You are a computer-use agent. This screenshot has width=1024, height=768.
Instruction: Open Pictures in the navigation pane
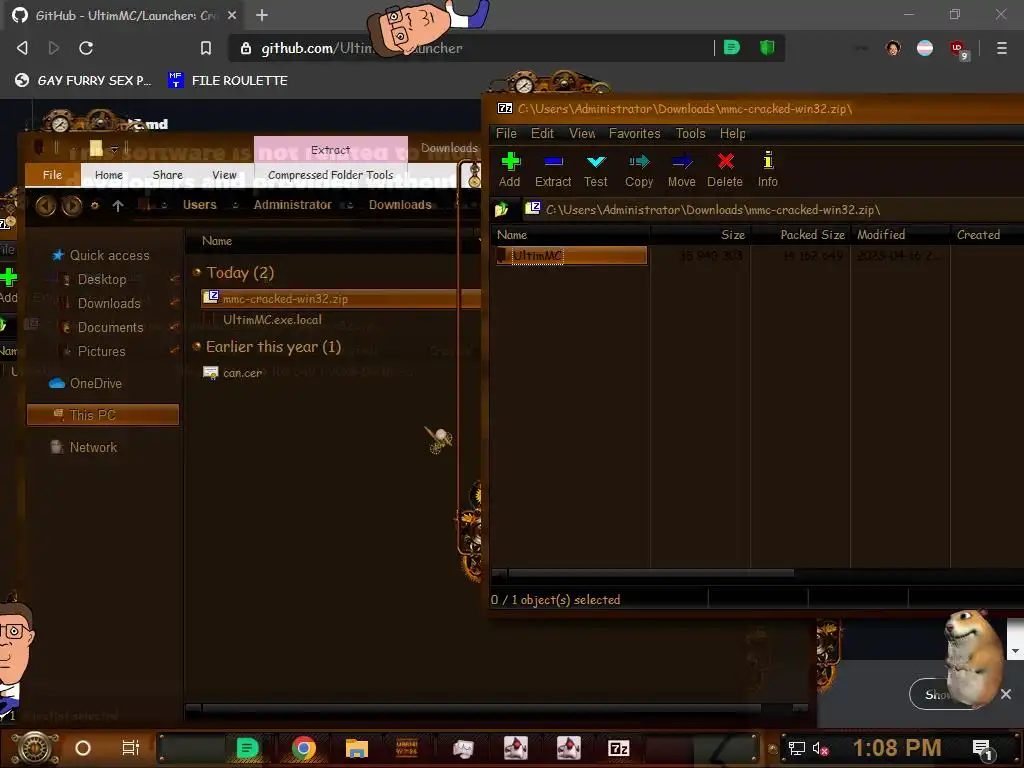pyautogui.click(x=101, y=351)
